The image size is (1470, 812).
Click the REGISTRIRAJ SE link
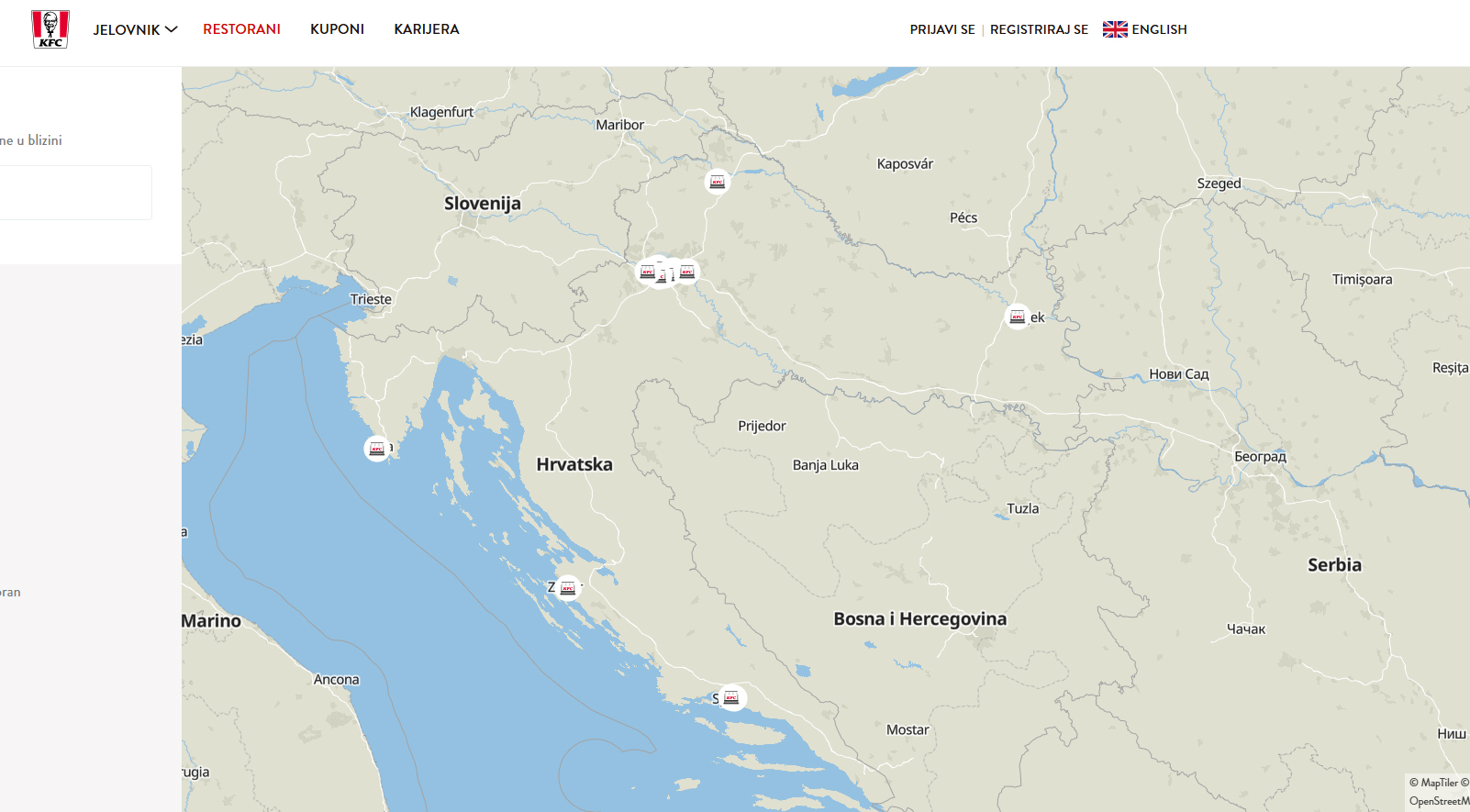(1039, 29)
